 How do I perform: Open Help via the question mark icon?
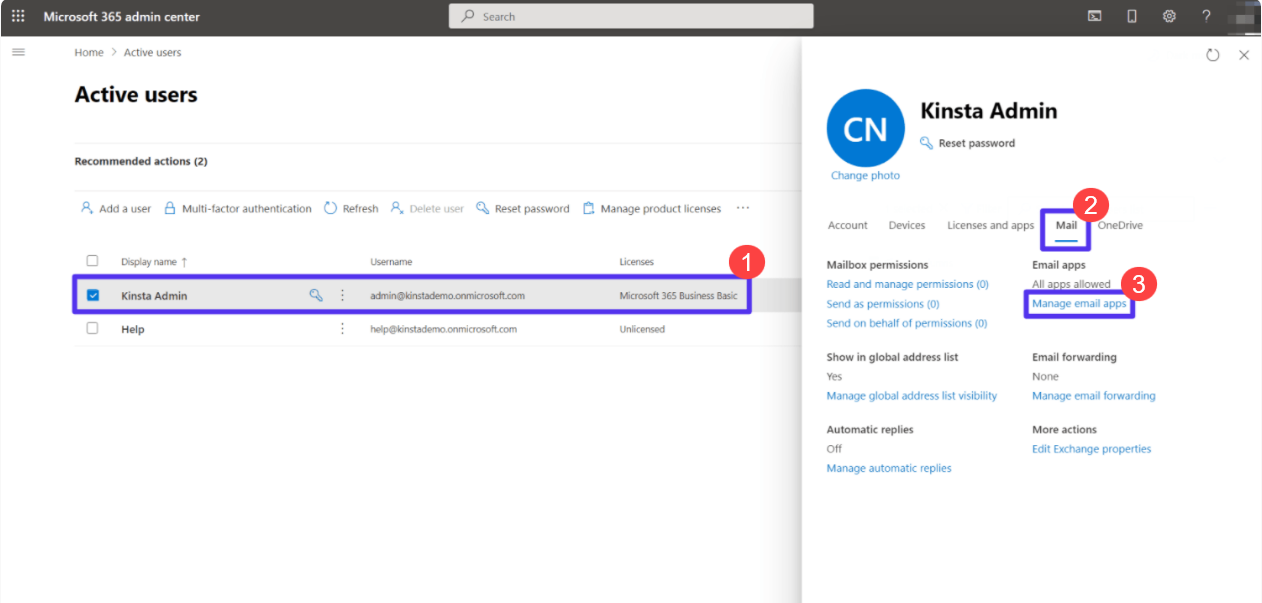pos(1206,16)
